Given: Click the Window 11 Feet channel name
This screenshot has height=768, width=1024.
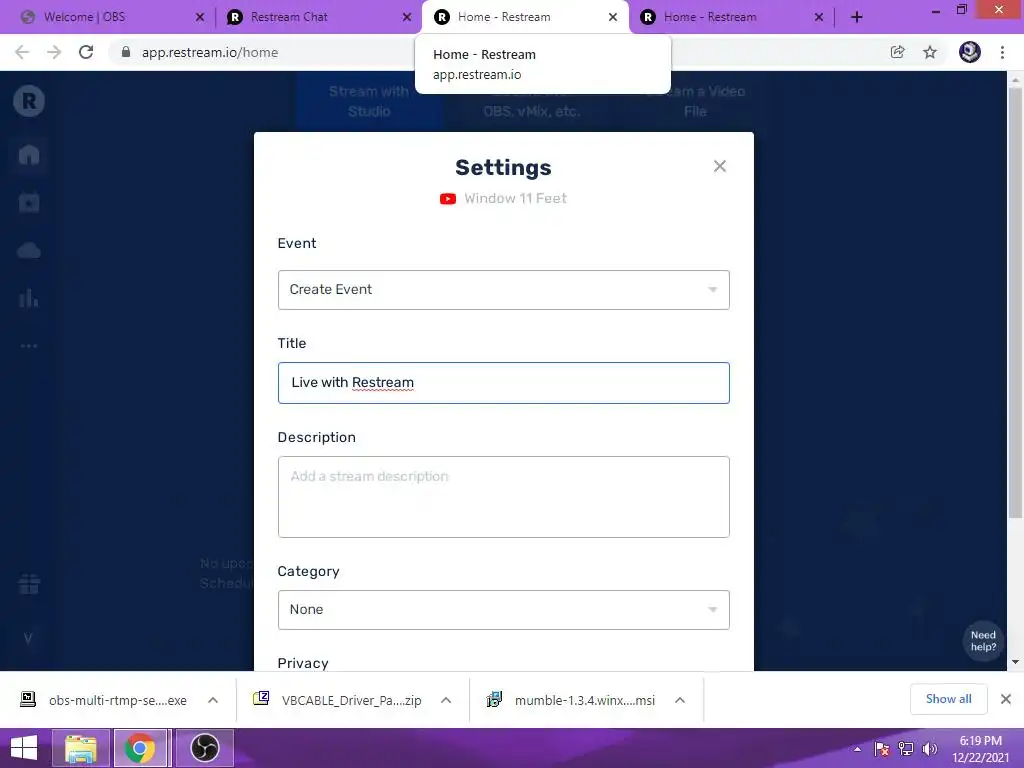Looking at the screenshot, I should pos(515,199).
